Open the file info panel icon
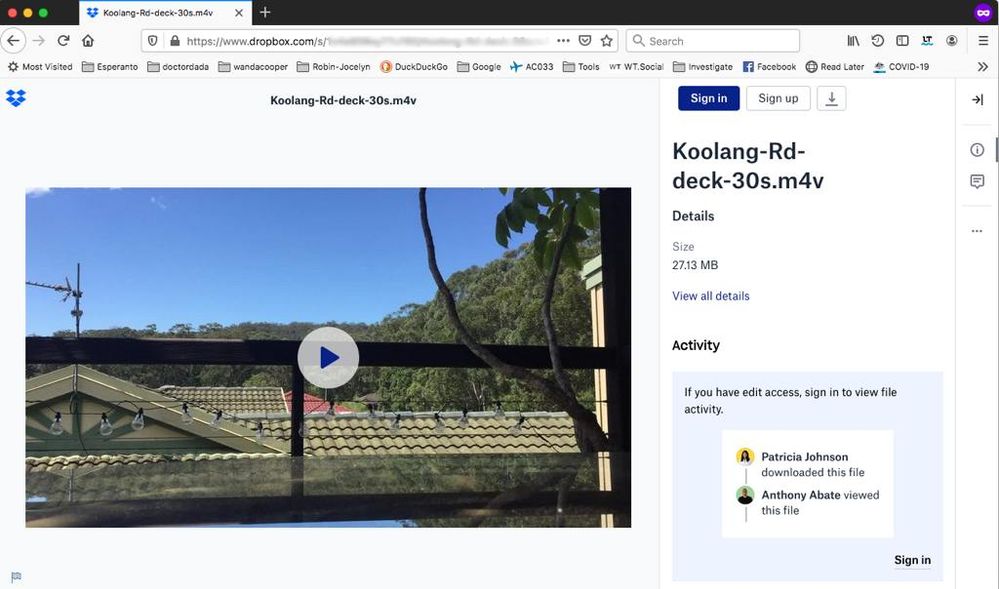999x589 pixels. coord(977,150)
